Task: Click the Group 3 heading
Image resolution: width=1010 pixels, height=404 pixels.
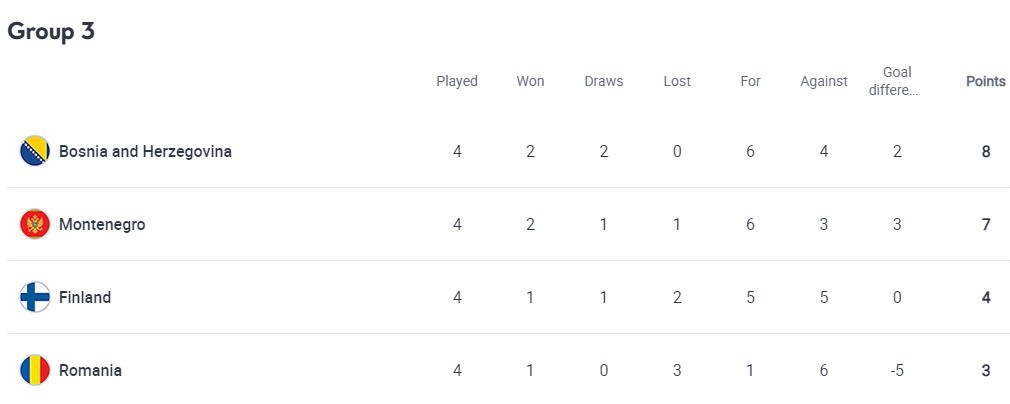Action: click(51, 31)
